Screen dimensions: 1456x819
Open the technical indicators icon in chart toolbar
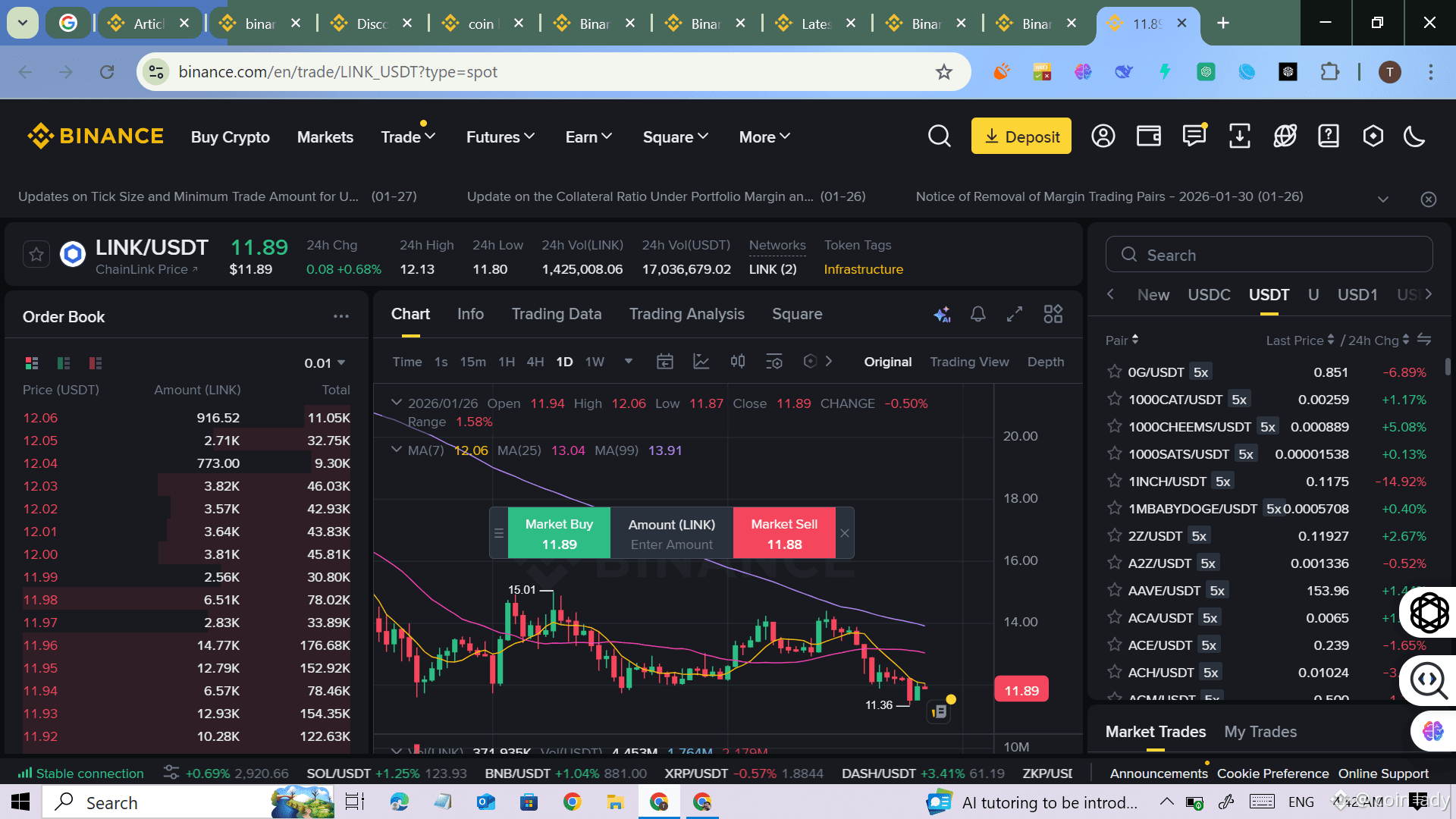click(x=701, y=362)
